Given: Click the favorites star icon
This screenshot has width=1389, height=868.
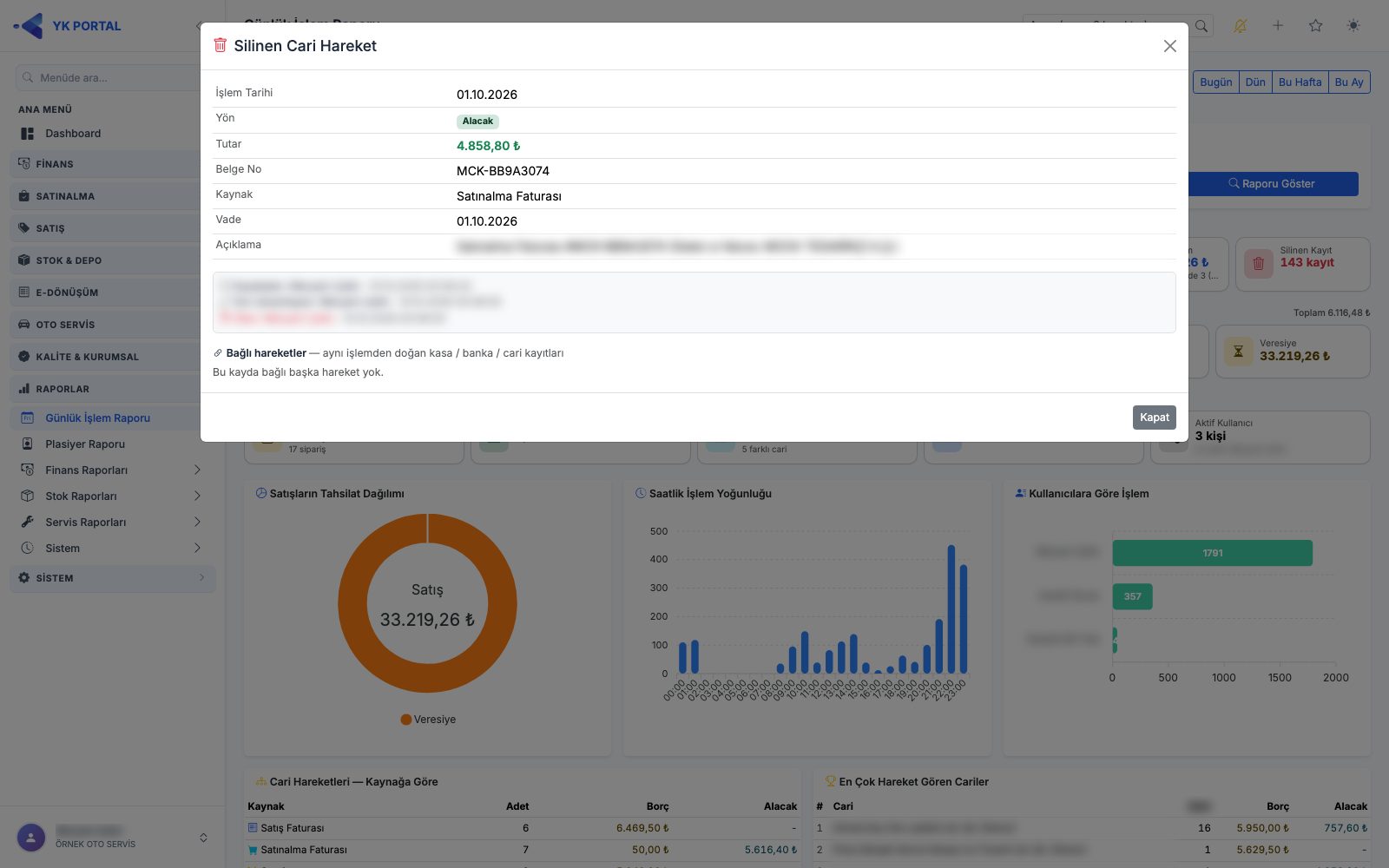Looking at the screenshot, I should coord(1316,26).
